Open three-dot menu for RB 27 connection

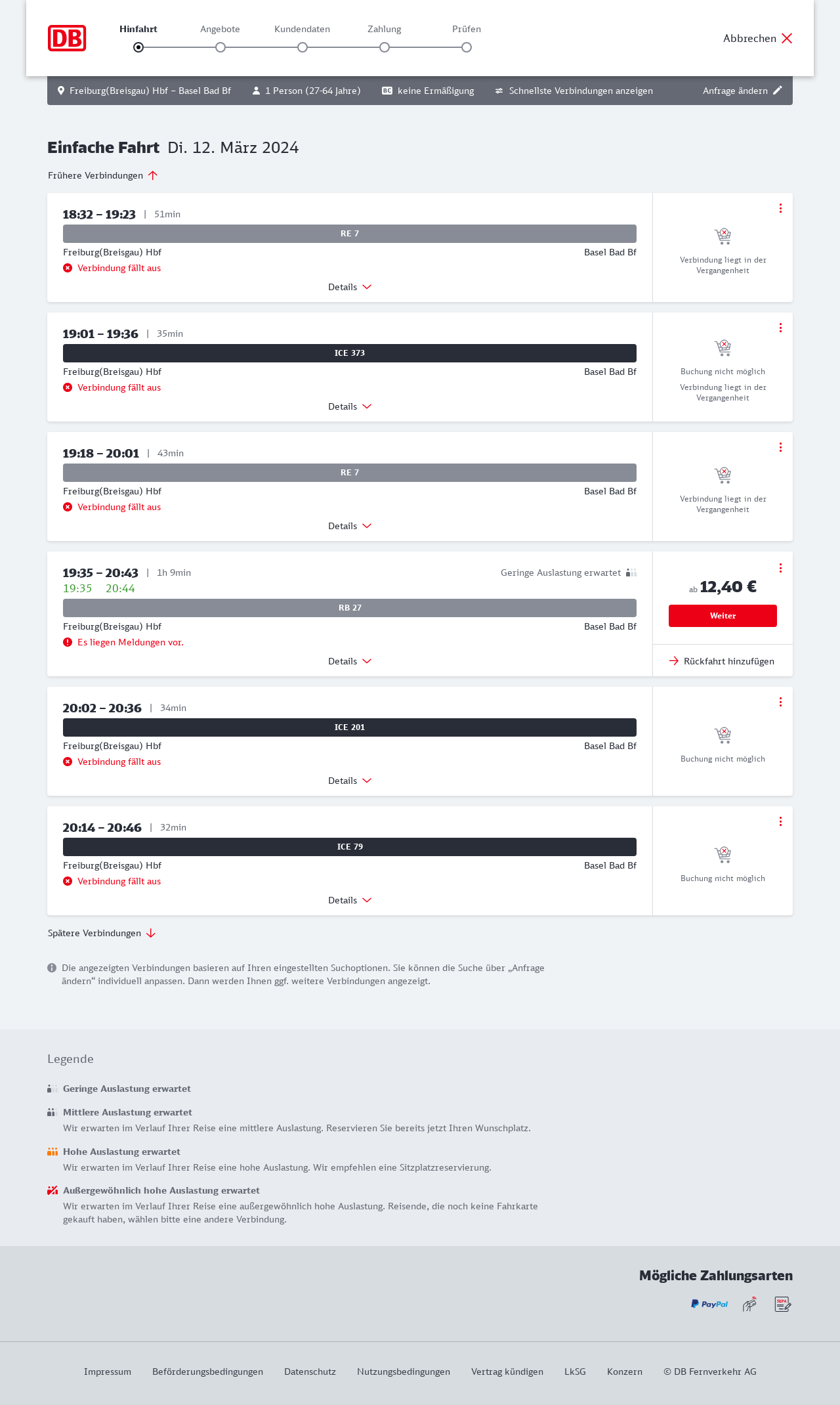(x=780, y=568)
